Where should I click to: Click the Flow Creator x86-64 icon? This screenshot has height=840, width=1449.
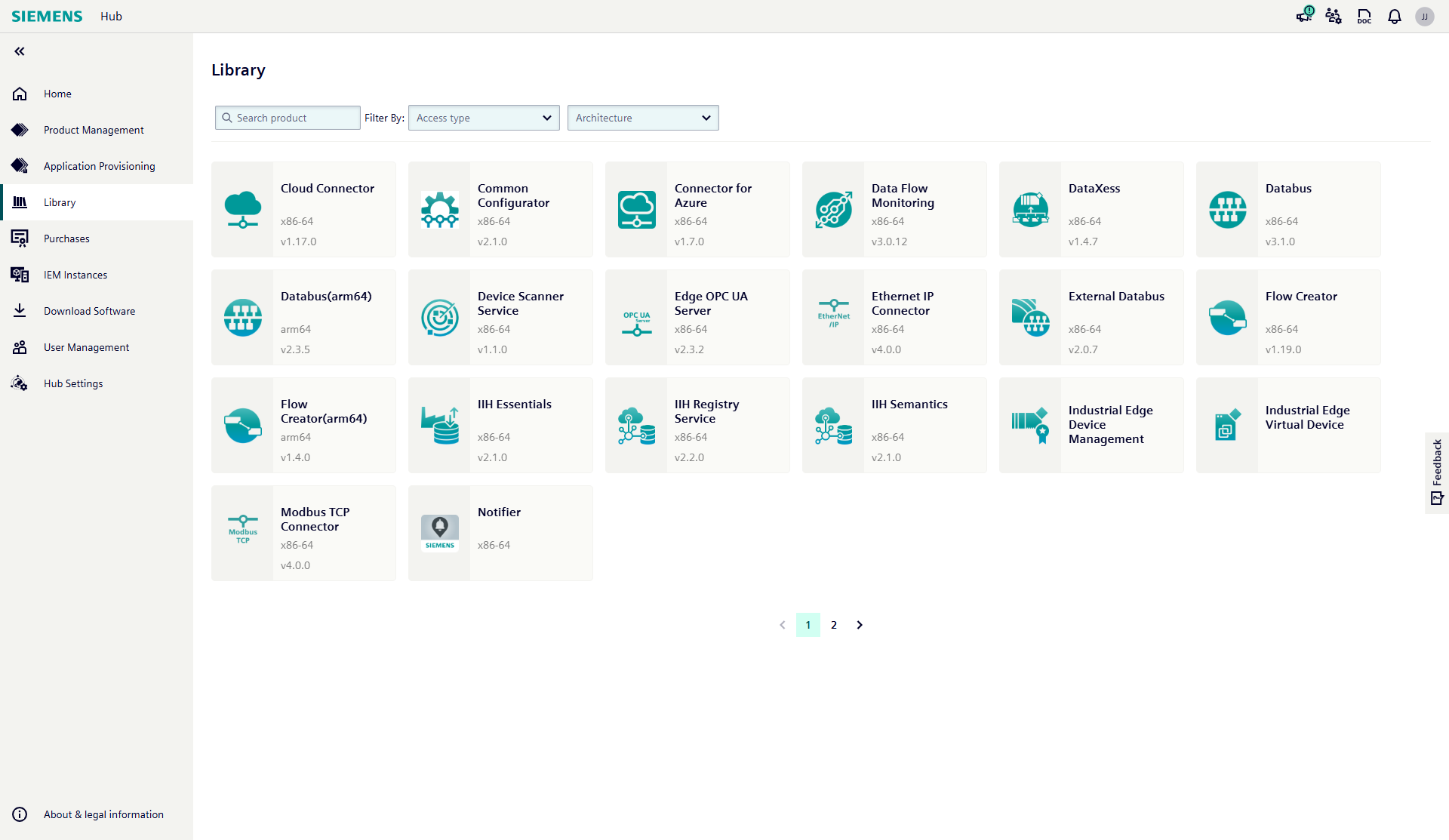(x=1228, y=318)
